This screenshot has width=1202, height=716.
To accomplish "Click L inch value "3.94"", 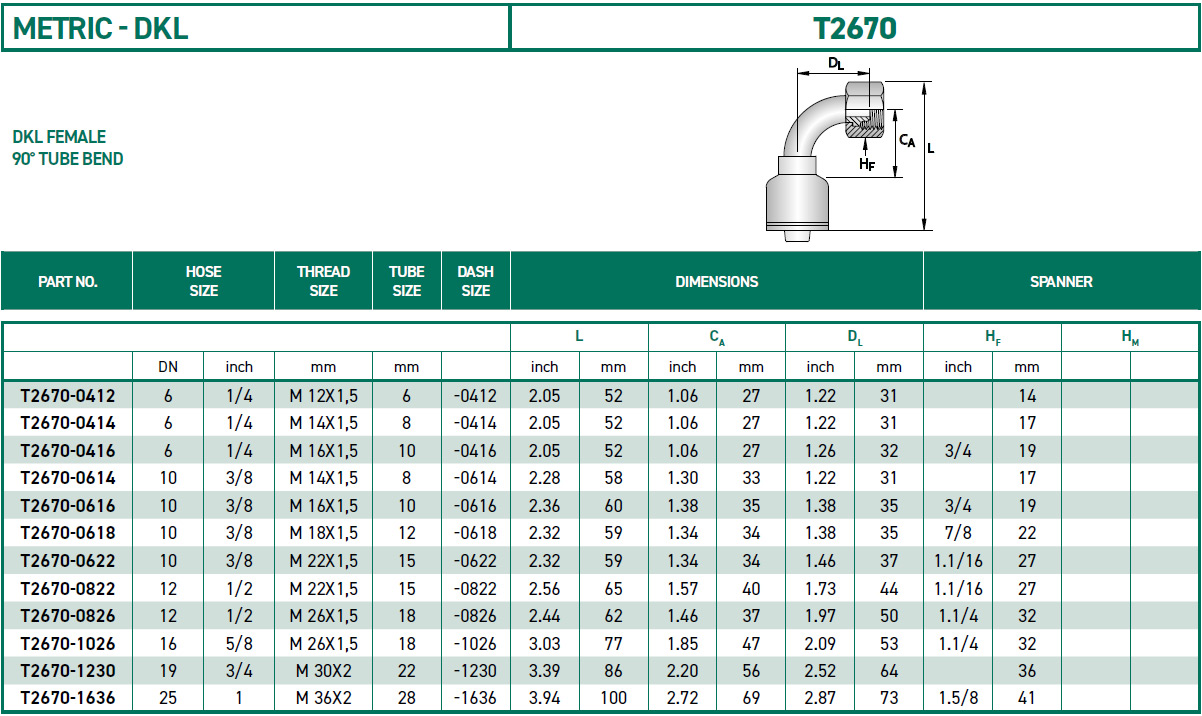I will 545,698.
